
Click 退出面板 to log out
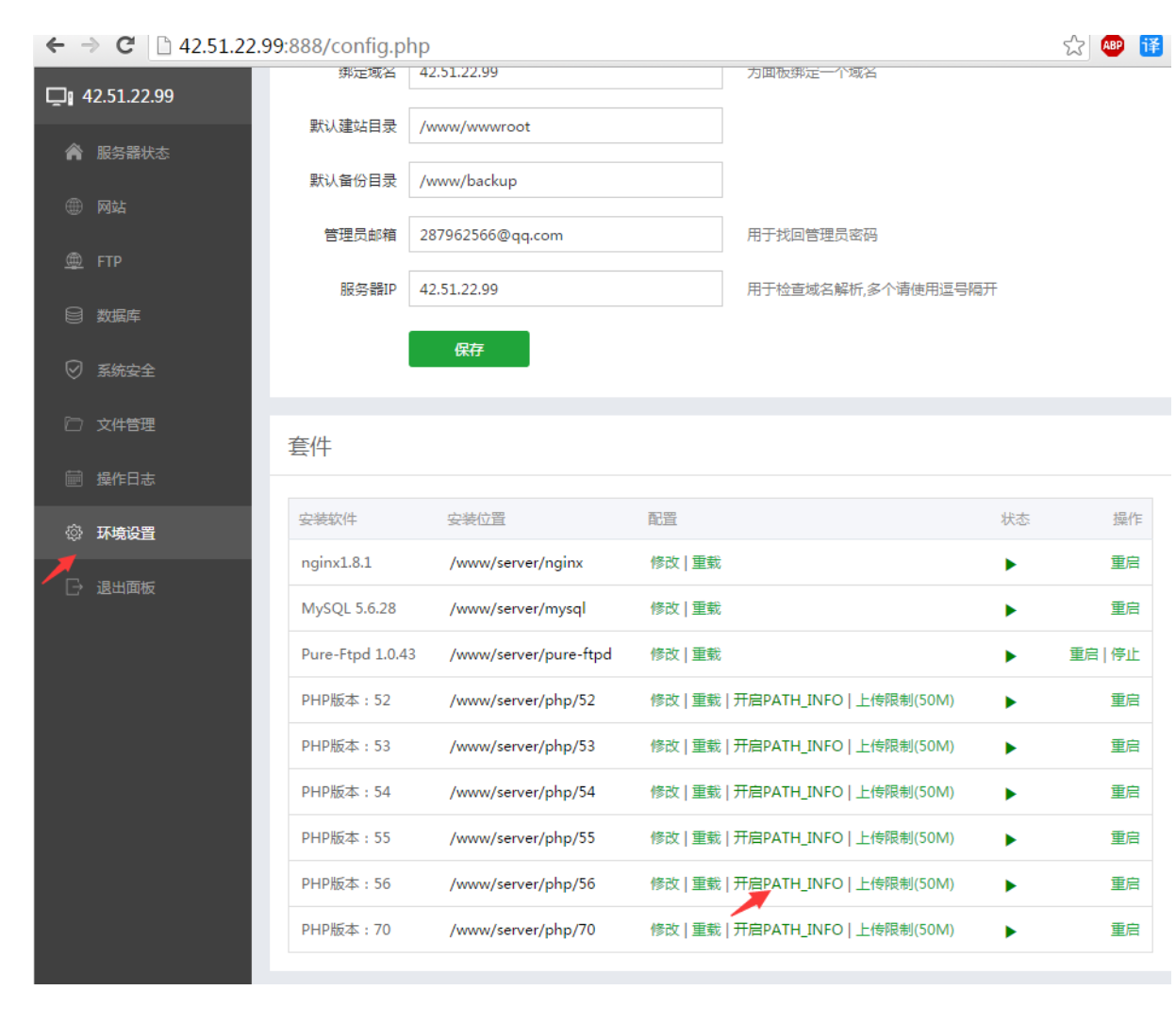click(x=124, y=587)
